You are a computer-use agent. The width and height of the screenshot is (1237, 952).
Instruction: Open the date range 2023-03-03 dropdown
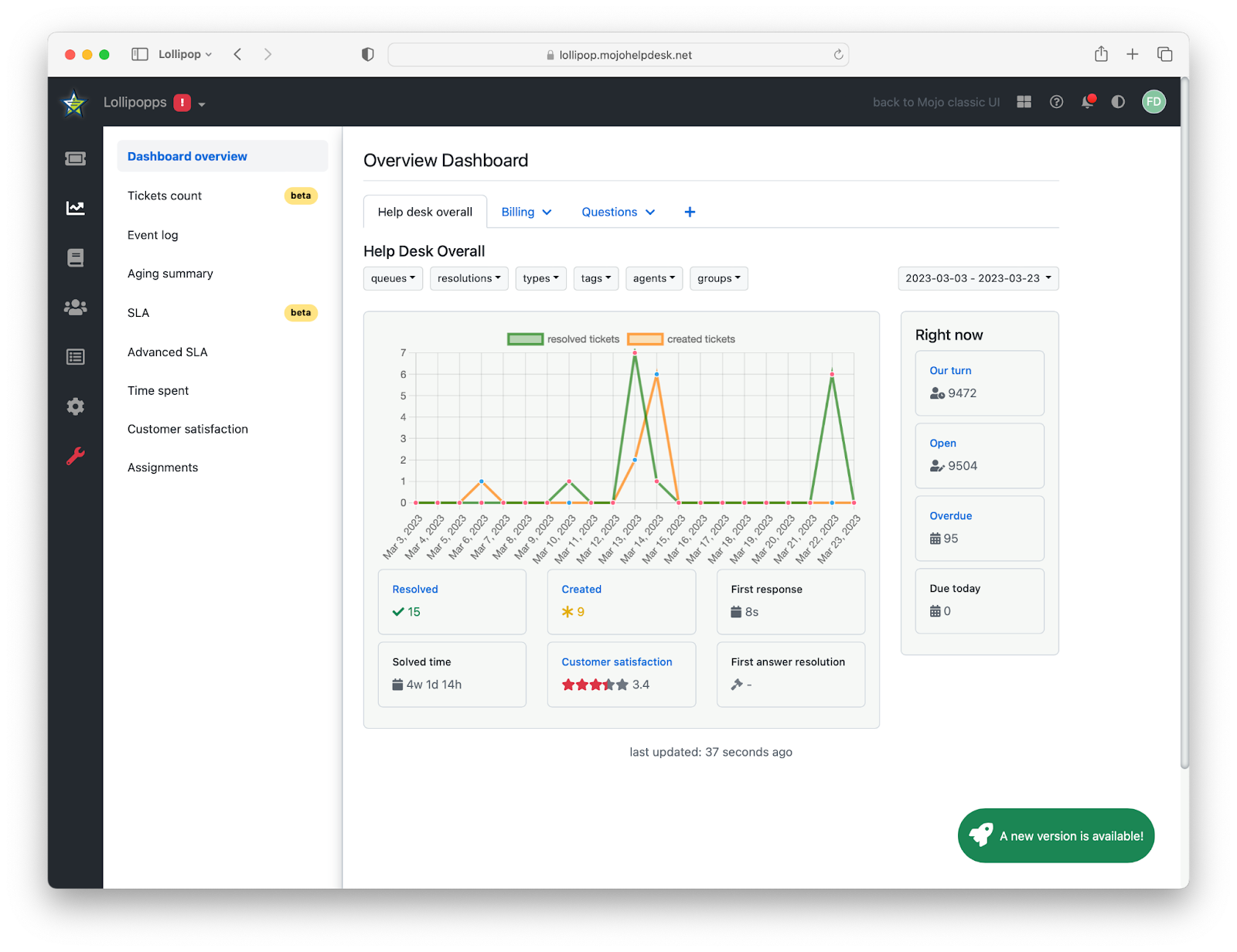[978, 278]
